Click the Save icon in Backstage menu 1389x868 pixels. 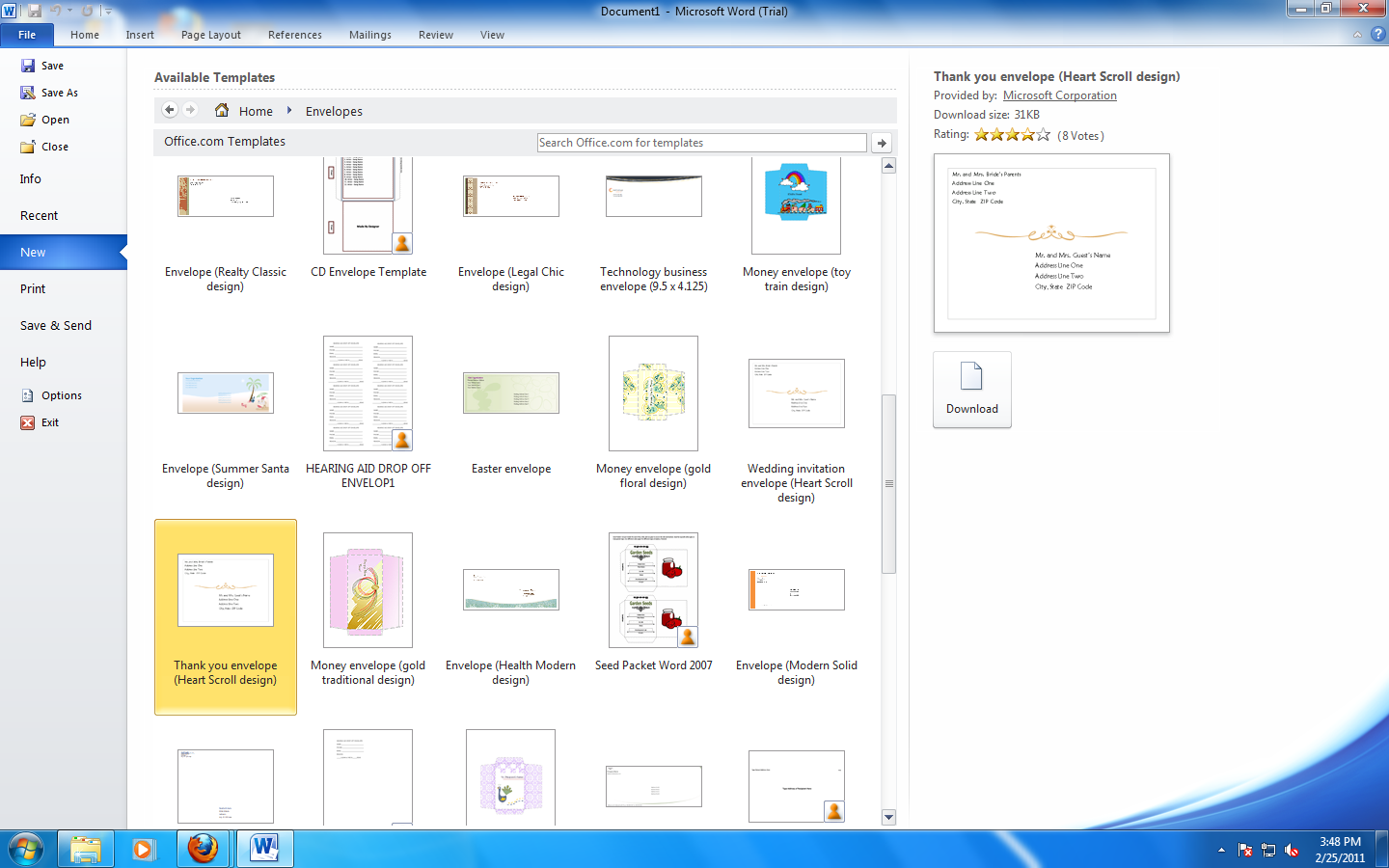28,66
